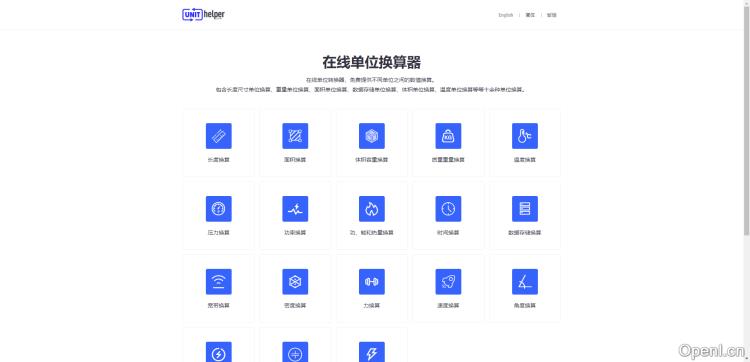Open the temperature thermometer icon

(x=525, y=136)
